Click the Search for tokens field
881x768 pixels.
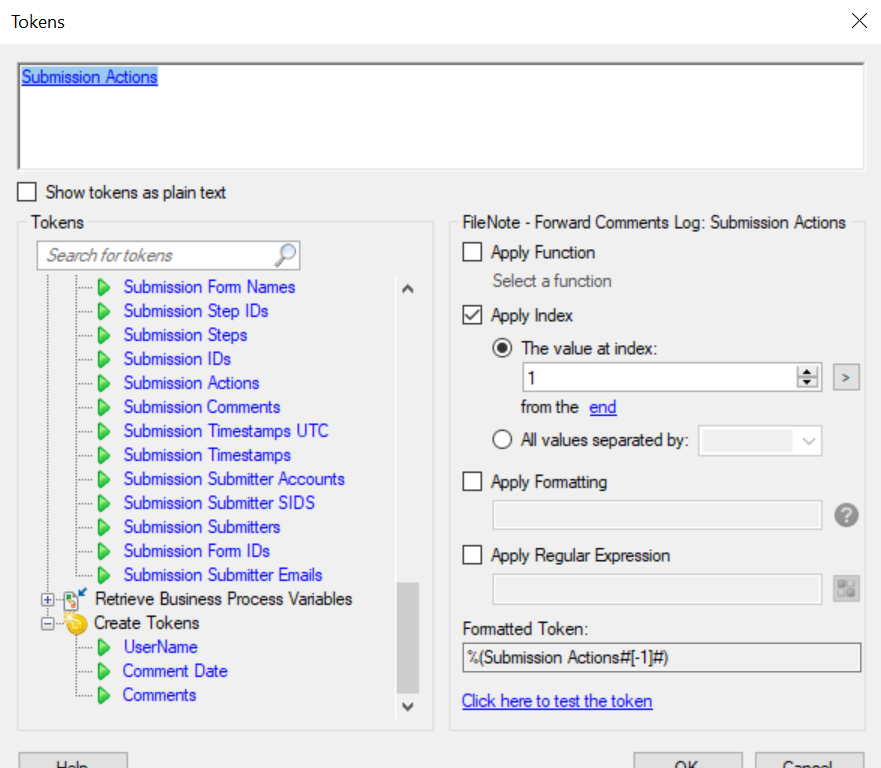click(x=160, y=256)
